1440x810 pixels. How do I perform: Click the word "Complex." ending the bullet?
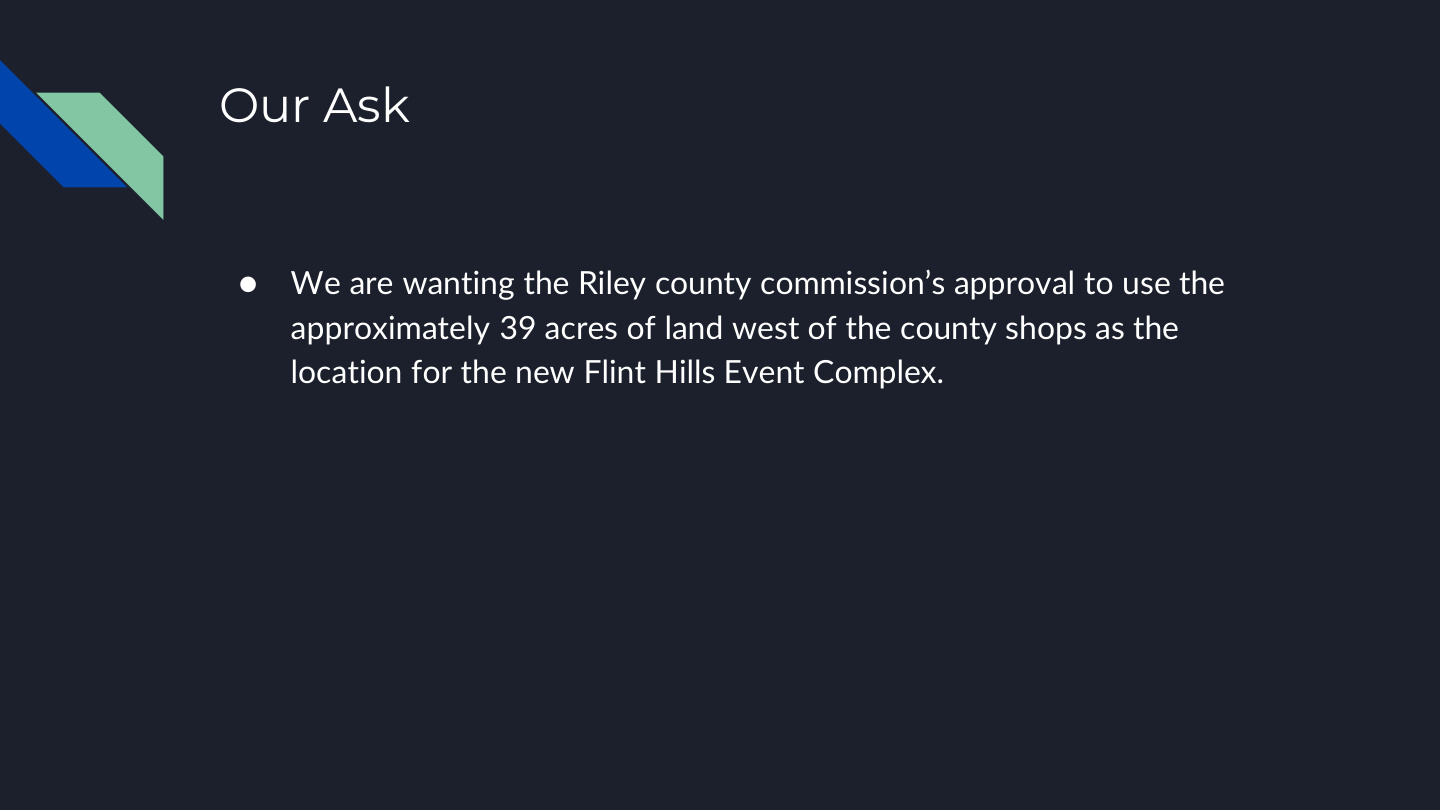point(879,372)
